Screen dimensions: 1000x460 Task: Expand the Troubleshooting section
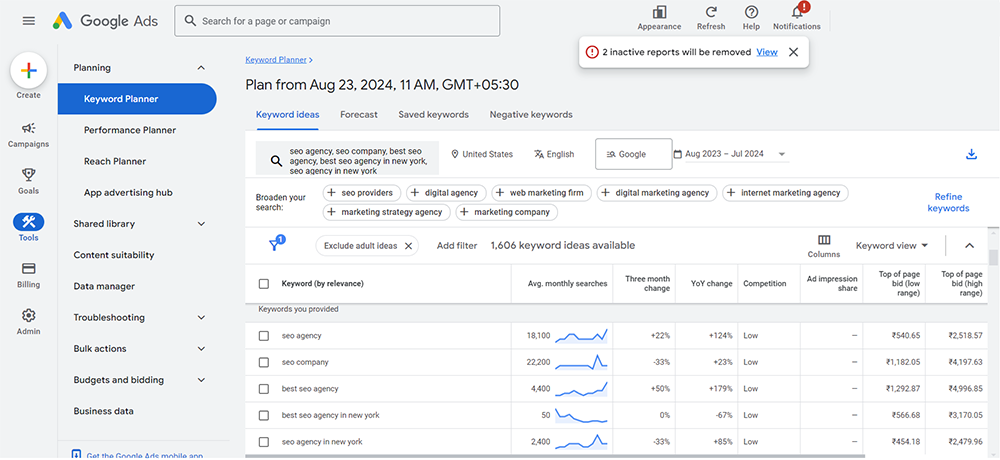[x=202, y=318]
